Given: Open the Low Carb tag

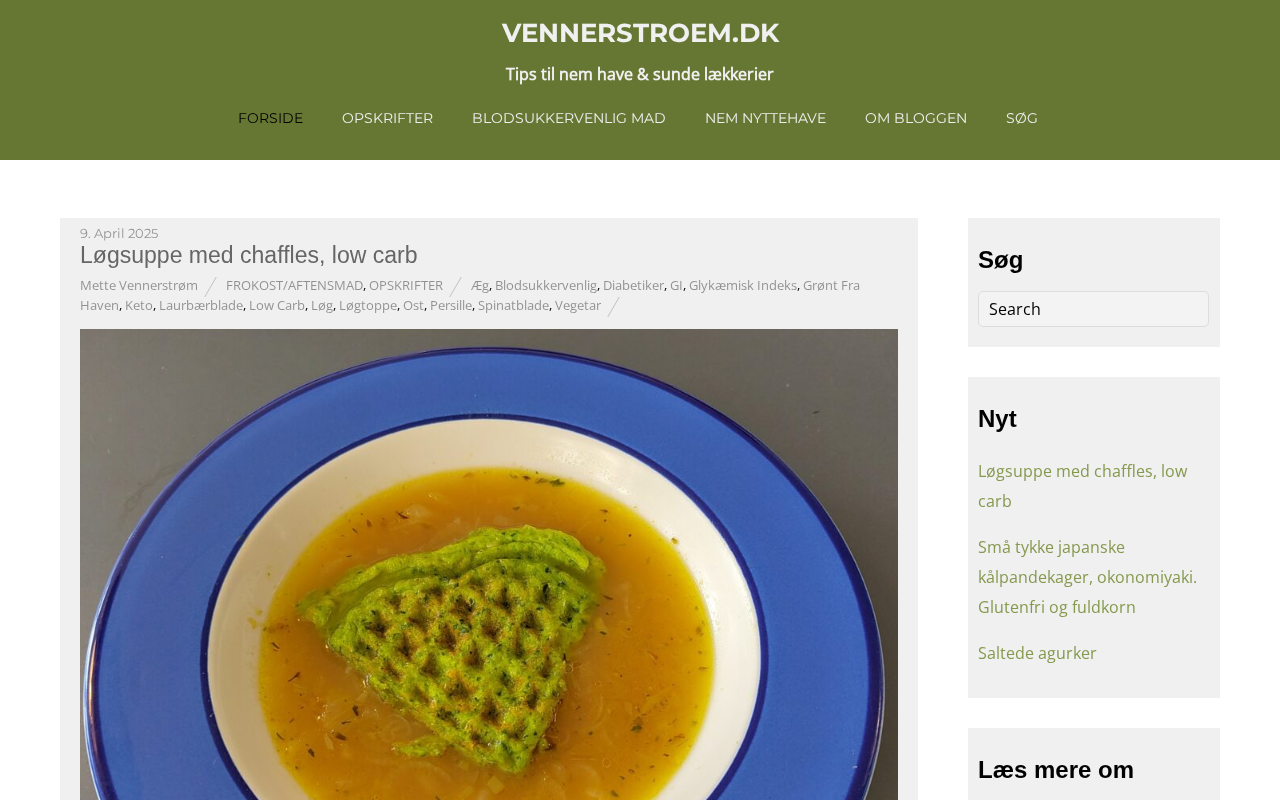Looking at the screenshot, I should 277,305.
